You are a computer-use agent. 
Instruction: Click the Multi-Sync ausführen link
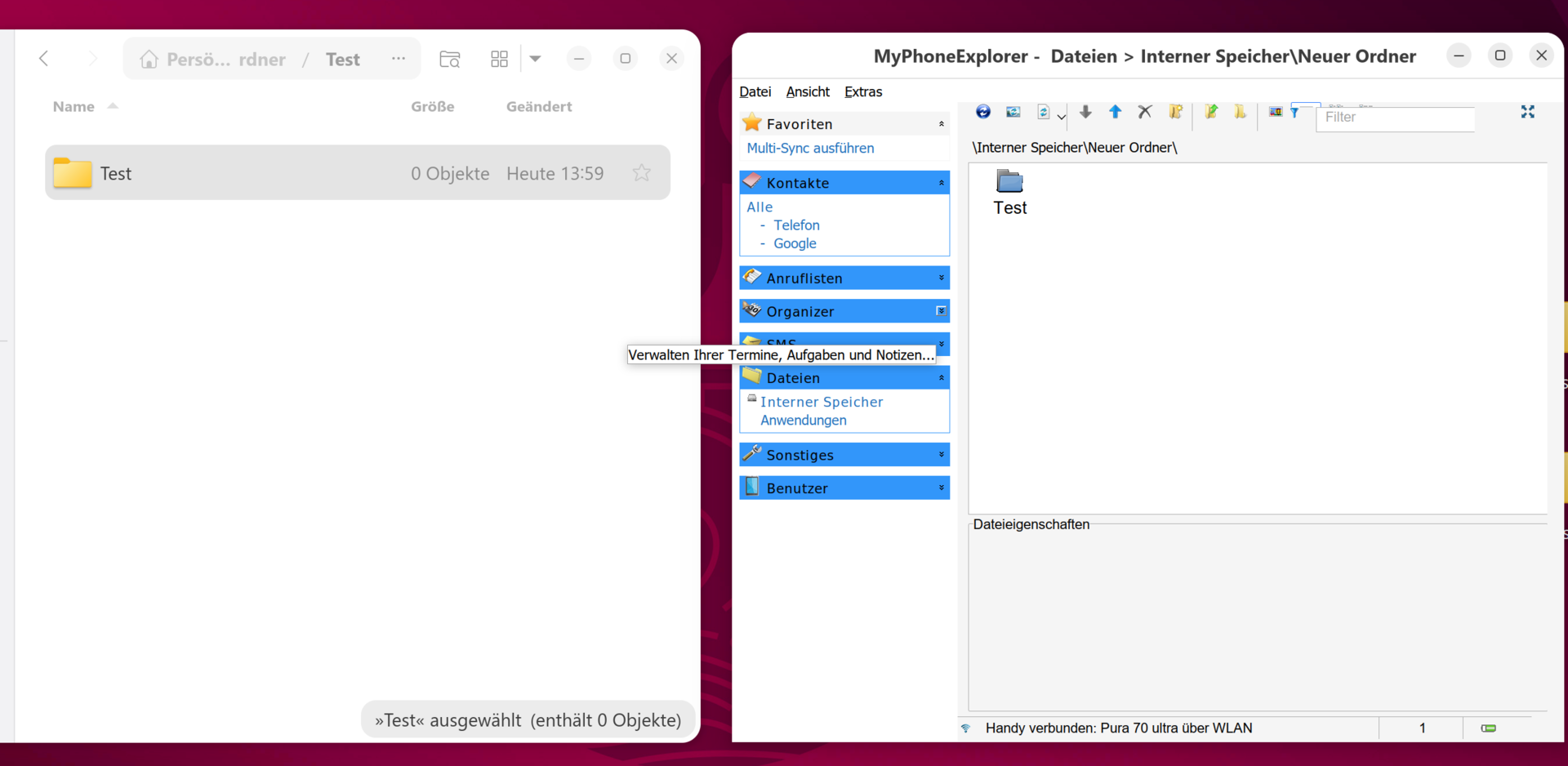[x=810, y=148]
